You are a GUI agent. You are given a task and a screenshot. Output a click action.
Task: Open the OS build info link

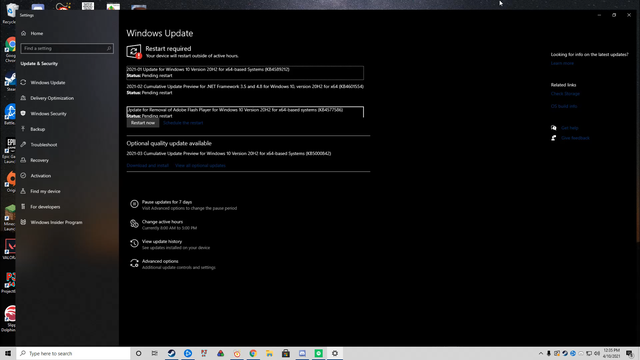tap(564, 106)
